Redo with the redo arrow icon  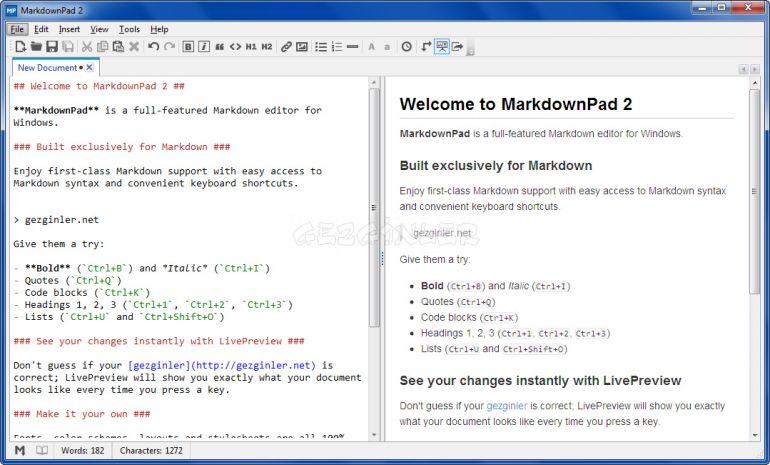coord(169,47)
